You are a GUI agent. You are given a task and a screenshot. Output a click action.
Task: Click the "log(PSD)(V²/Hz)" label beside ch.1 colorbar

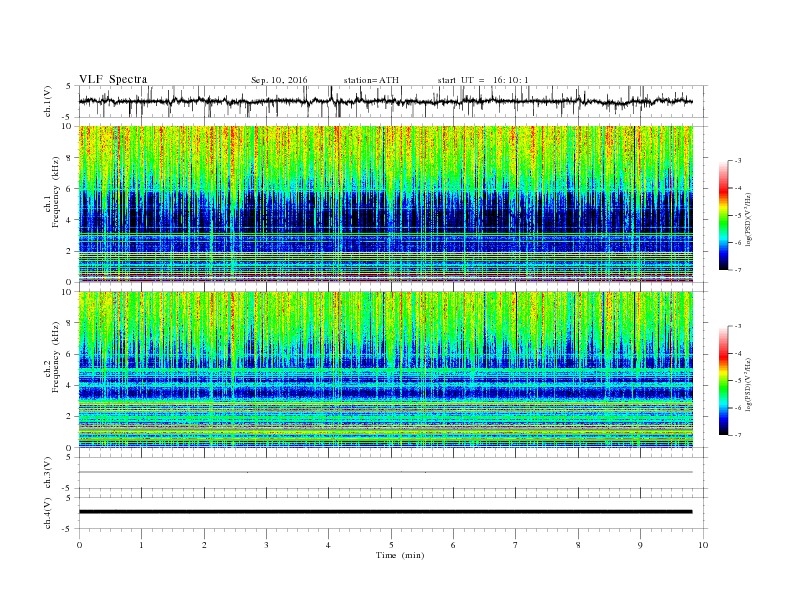click(748, 219)
